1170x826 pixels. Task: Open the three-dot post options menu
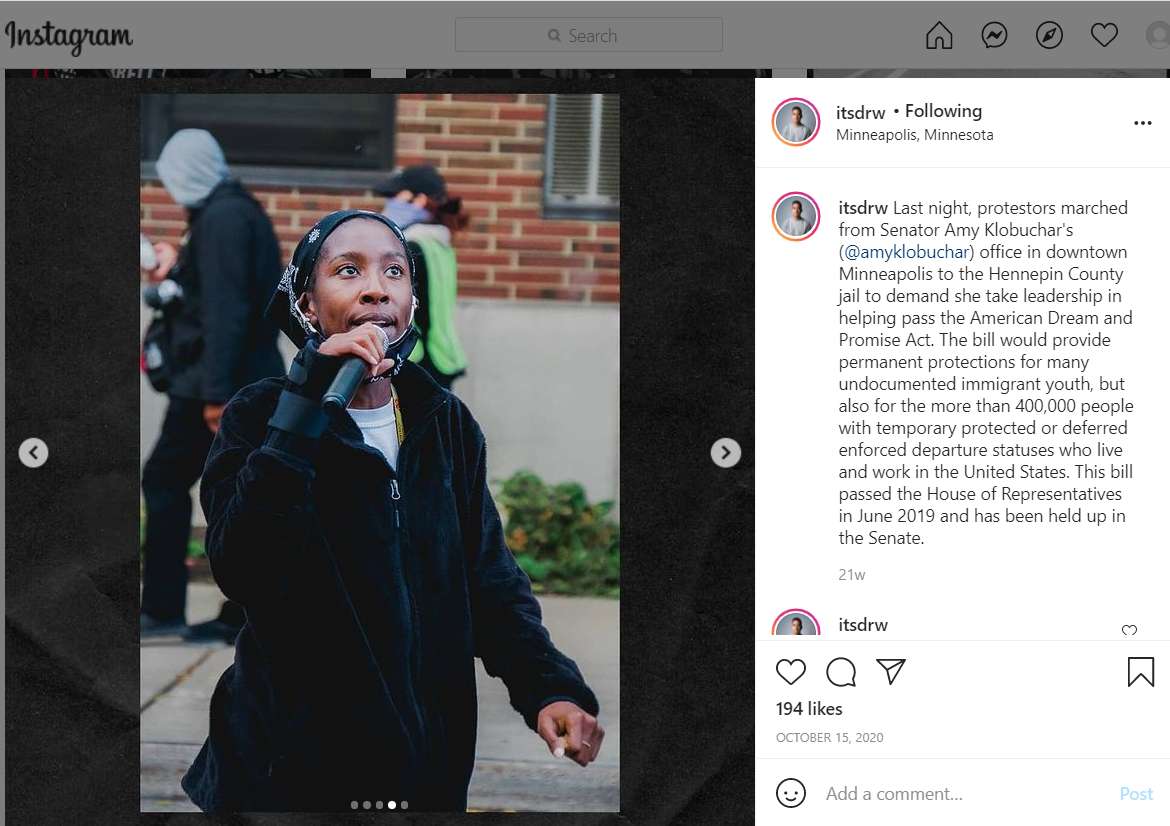point(1142,123)
